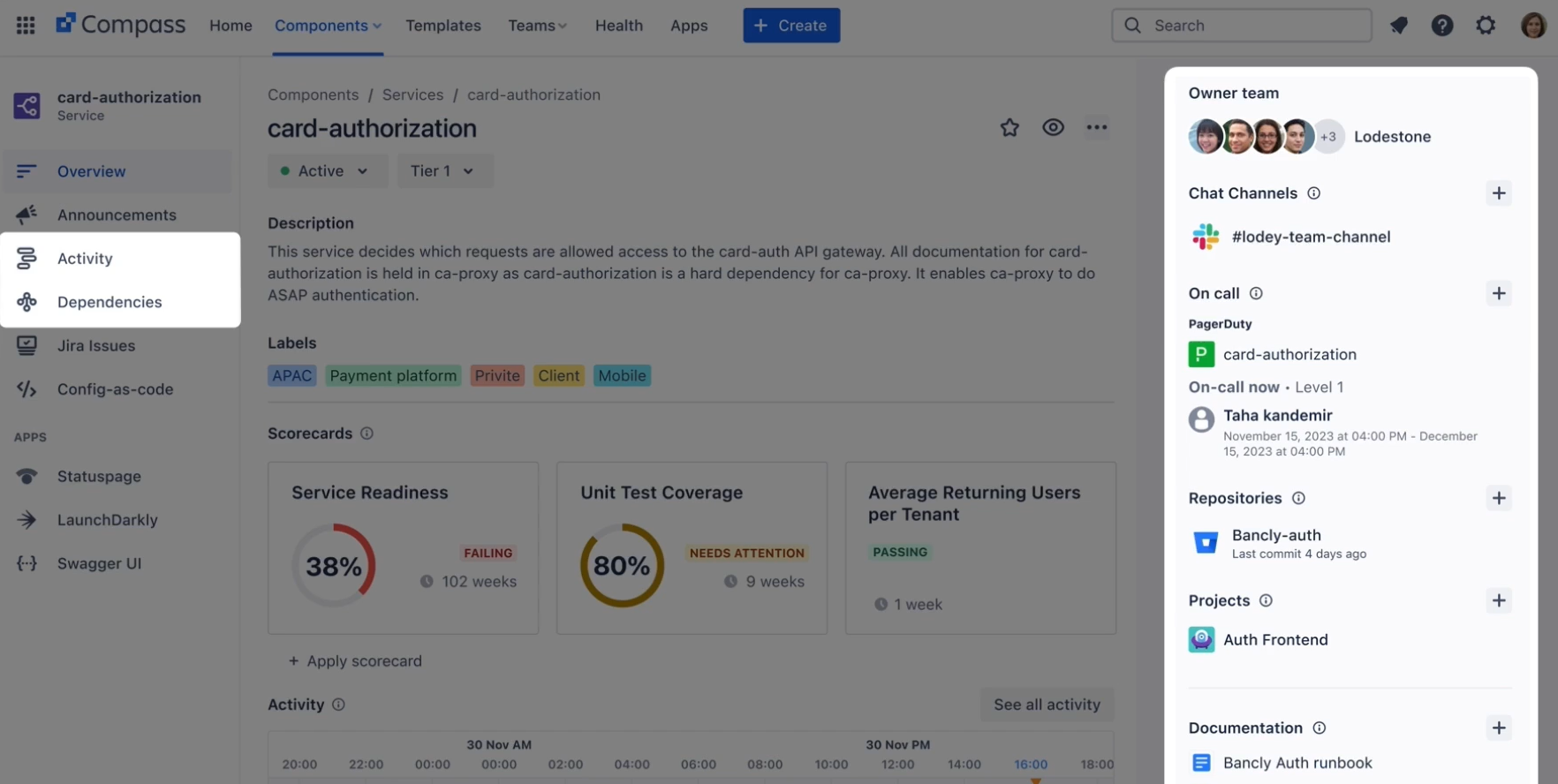Click the Create button
Screen dimensions: 1558x784
790,26
